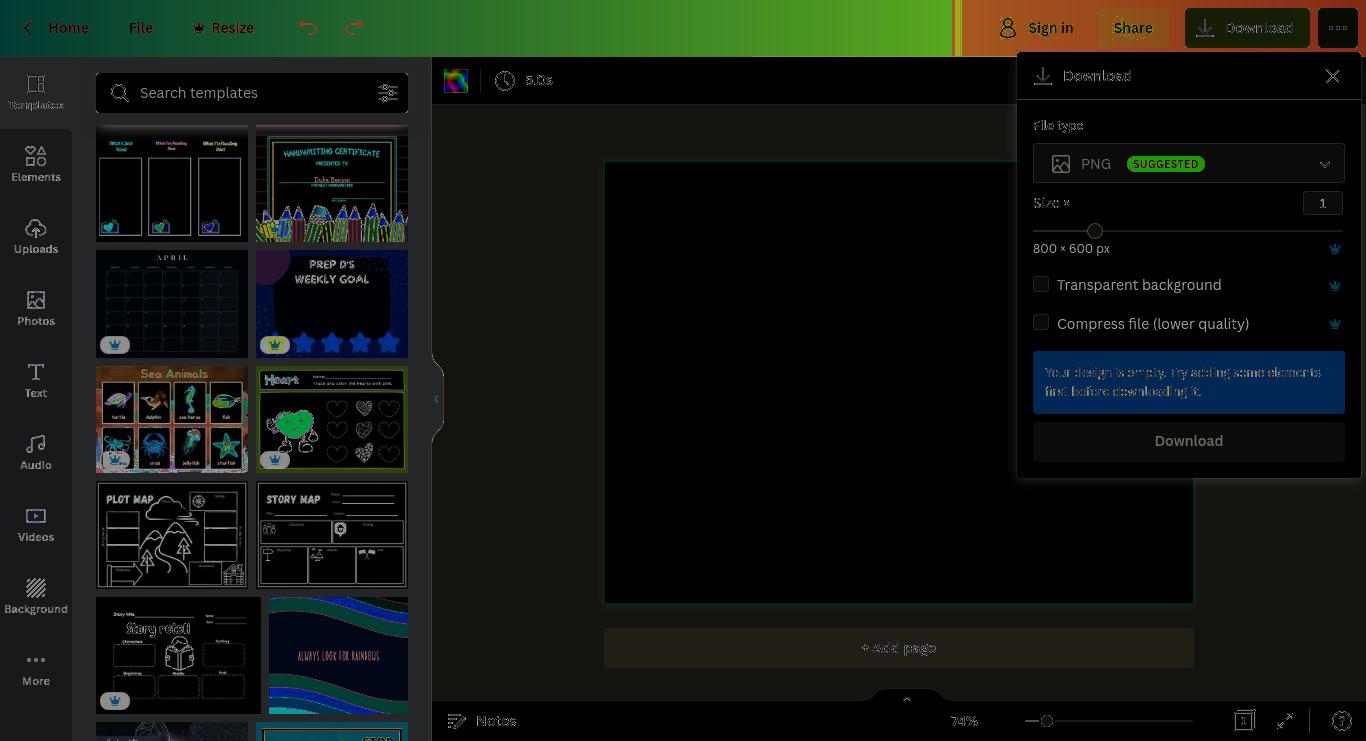Click Add page below the canvas
1366x741 pixels.
[899, 648]
